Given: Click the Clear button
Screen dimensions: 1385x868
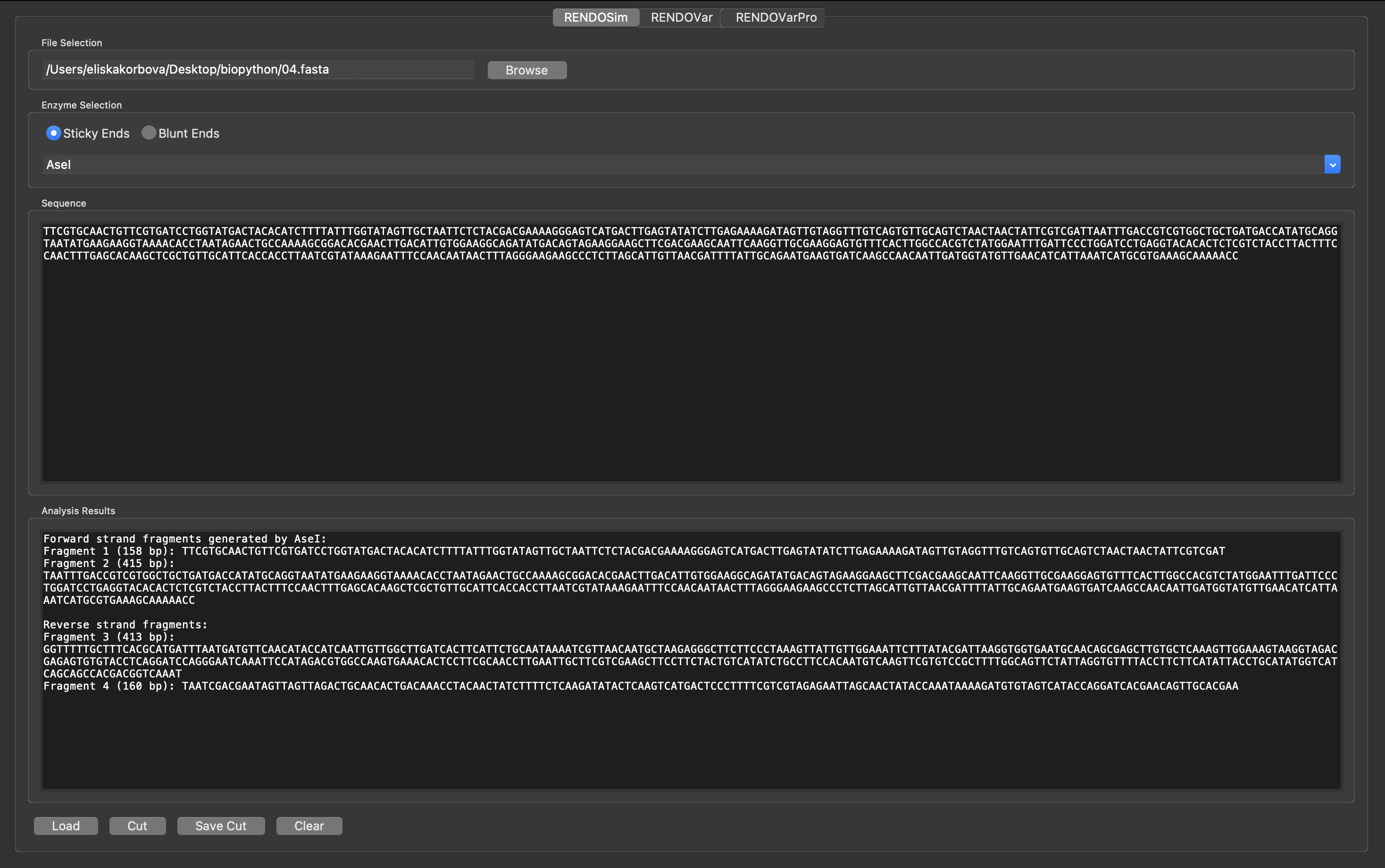Looking at the screenshot, I should click(x=309, y=826).
